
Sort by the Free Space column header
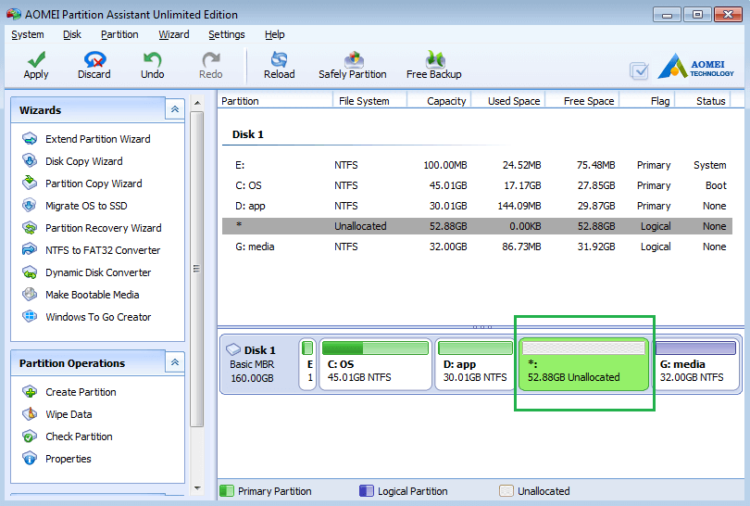[x=588, y=101]
